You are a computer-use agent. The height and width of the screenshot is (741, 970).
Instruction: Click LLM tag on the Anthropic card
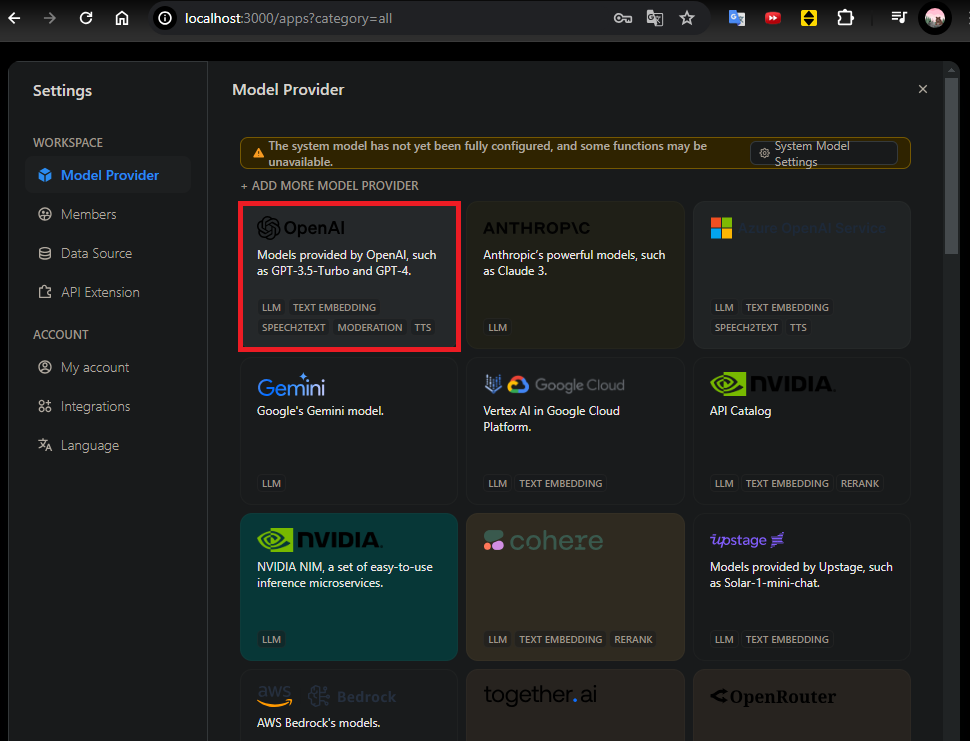497,327
